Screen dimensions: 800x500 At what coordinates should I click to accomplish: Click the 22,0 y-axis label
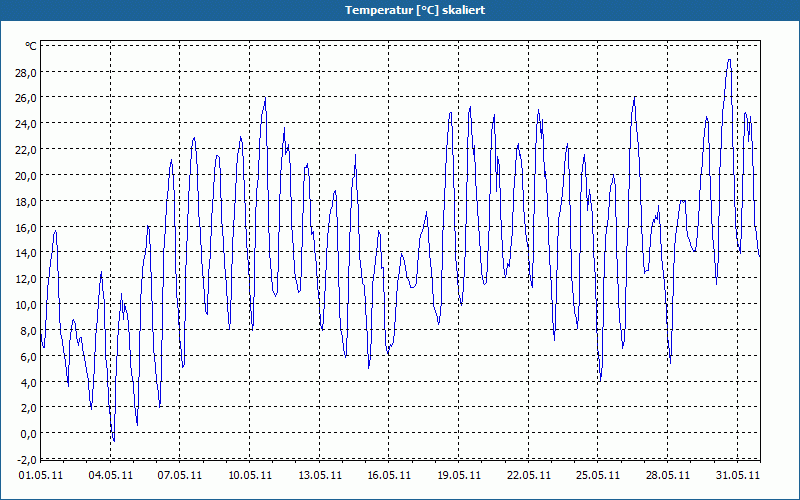click(26, 149)
